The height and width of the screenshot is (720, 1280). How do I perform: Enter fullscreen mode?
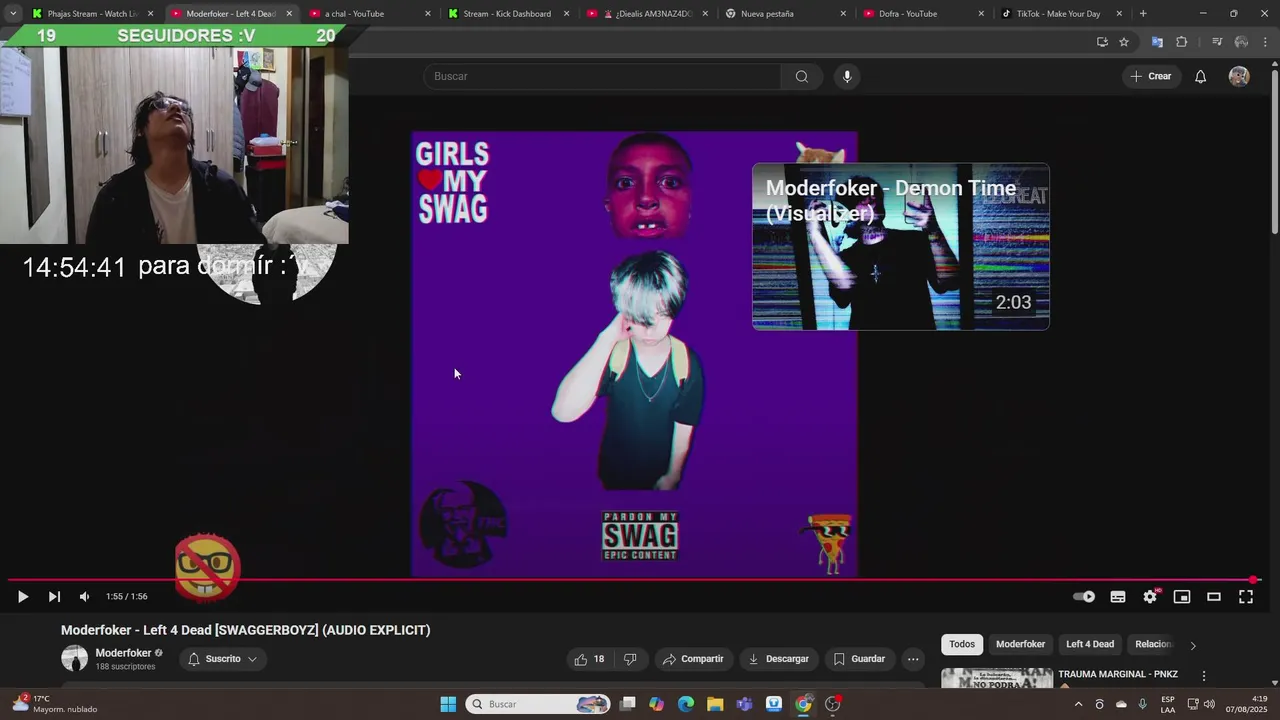click(x=1246, y=597)
